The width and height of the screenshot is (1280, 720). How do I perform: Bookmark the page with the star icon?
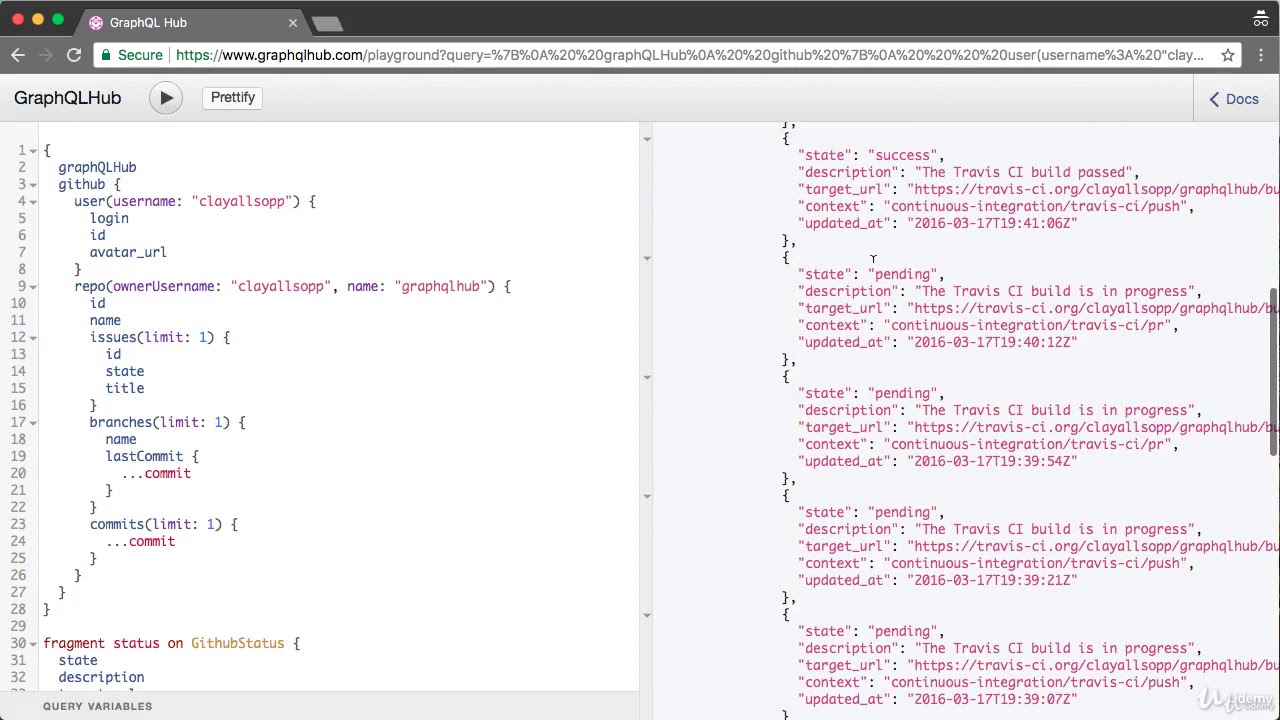pyautogui.click(x=1228, y=55)
